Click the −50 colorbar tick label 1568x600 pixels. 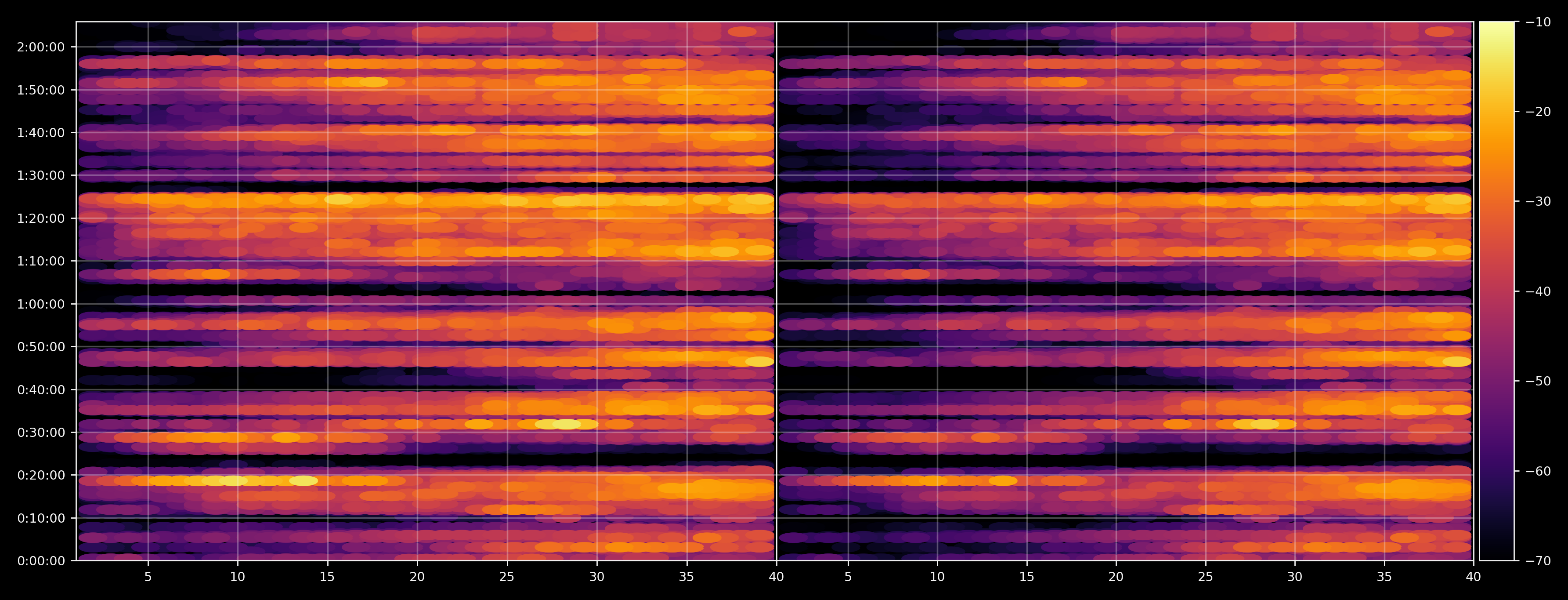(1538, 382)
